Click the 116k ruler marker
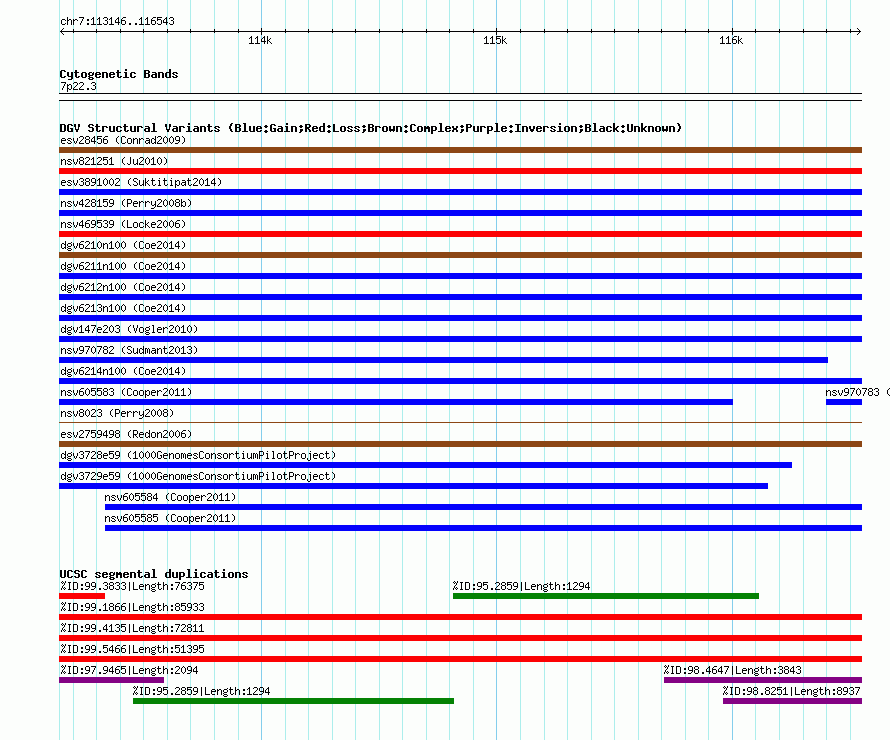Image resolution: width=890 pixels, height=740 pixels. (731, 40)
